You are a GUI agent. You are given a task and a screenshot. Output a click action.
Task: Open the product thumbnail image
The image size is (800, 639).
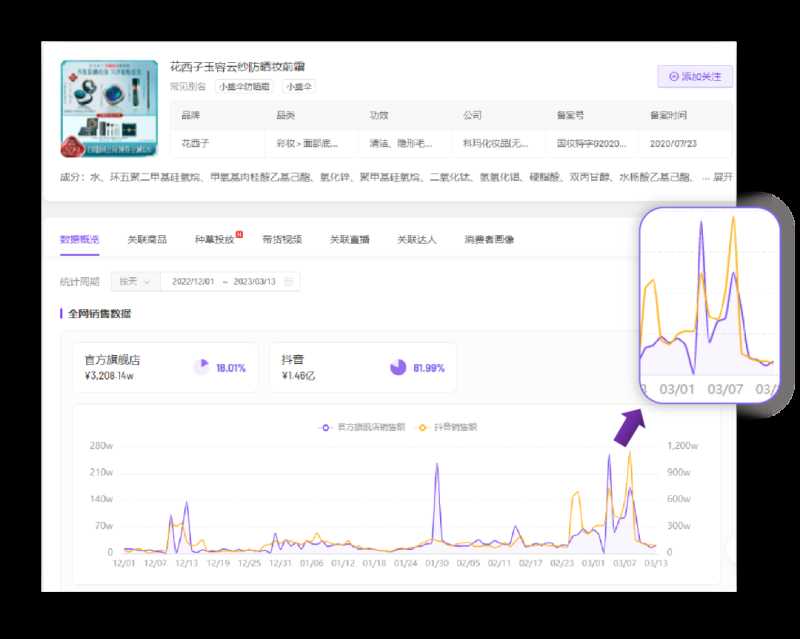click(108, 110)
